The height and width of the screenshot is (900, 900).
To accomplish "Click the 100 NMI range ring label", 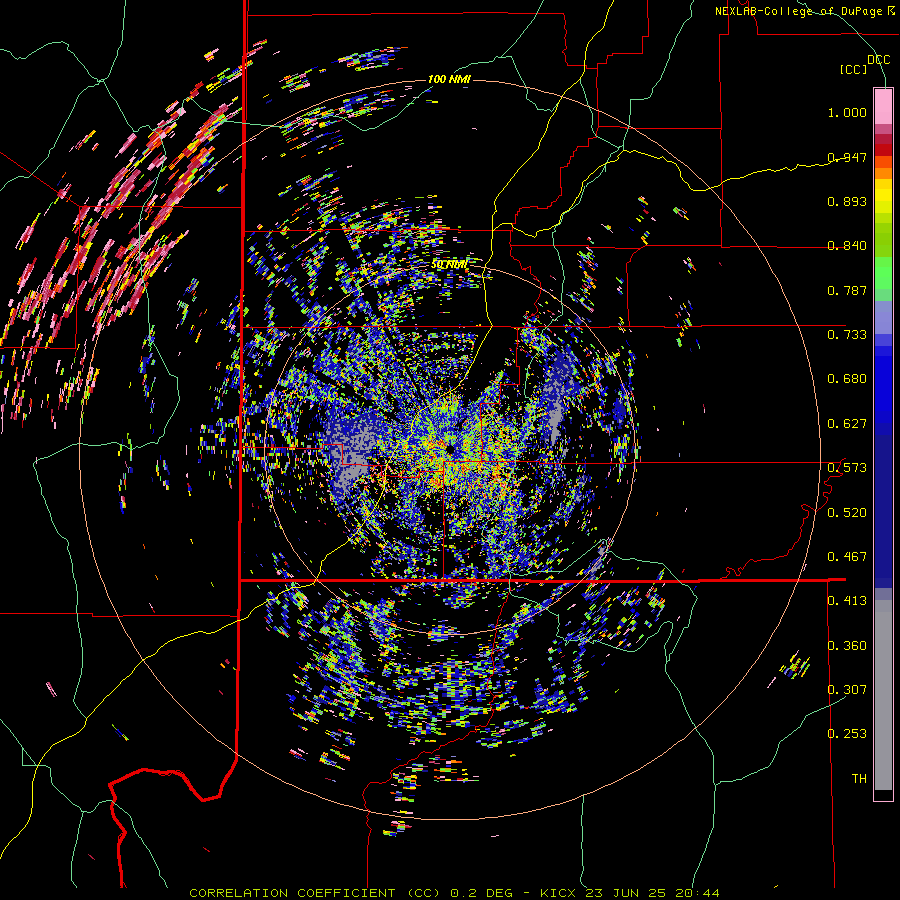I will point(449,79).
